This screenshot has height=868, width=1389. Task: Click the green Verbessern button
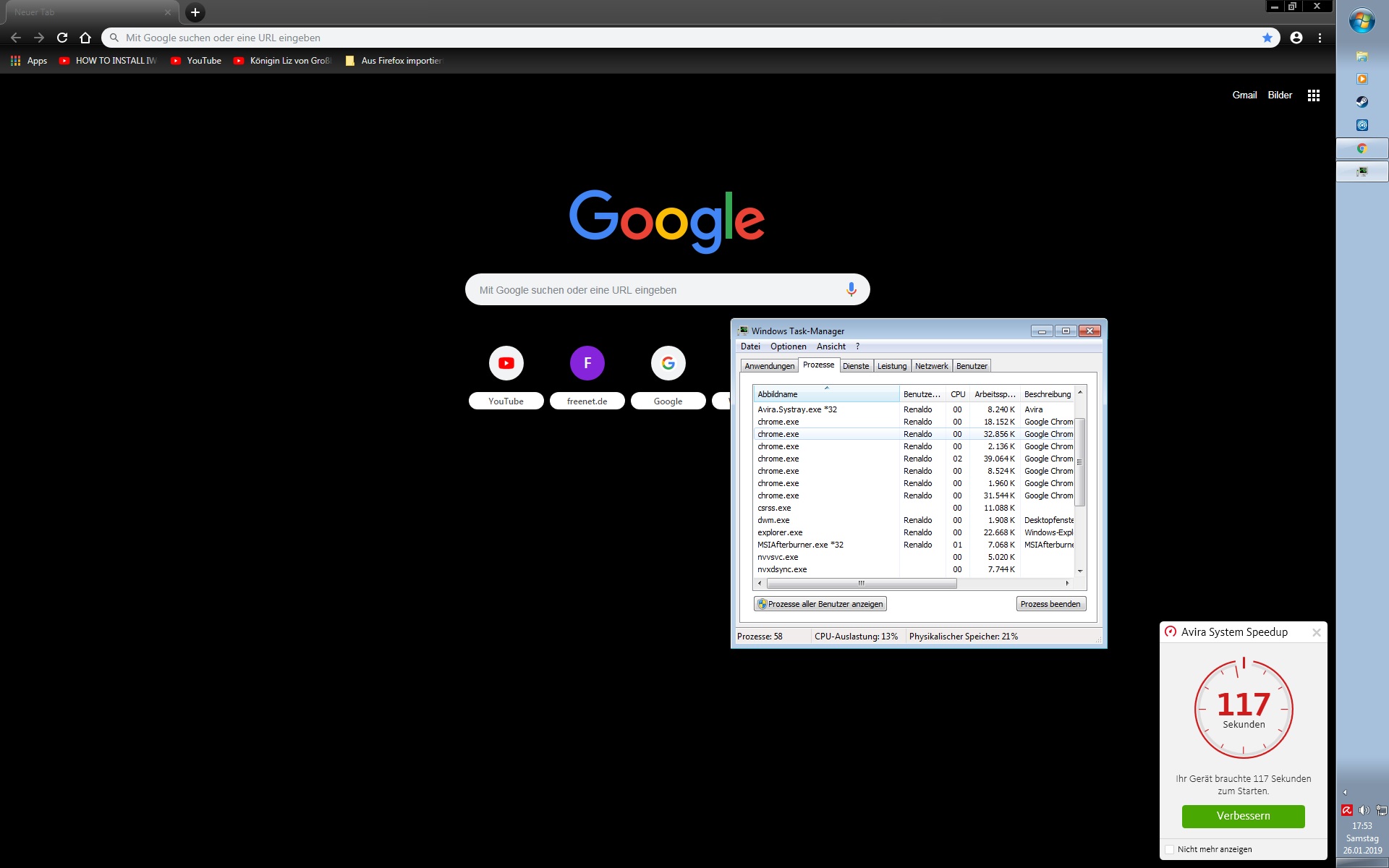(x=1244, y=816)
